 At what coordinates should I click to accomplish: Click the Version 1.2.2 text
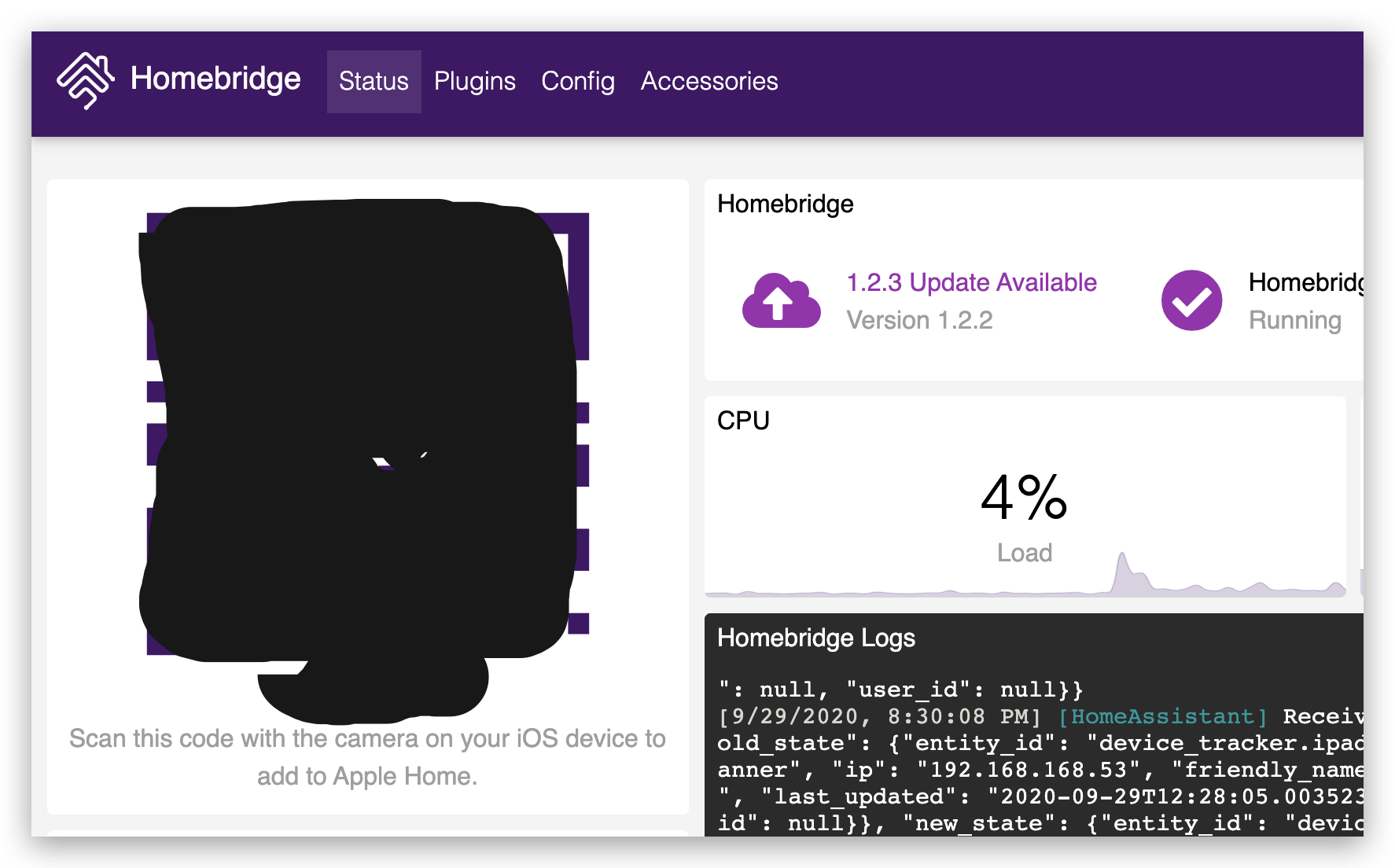pos(919,320)
